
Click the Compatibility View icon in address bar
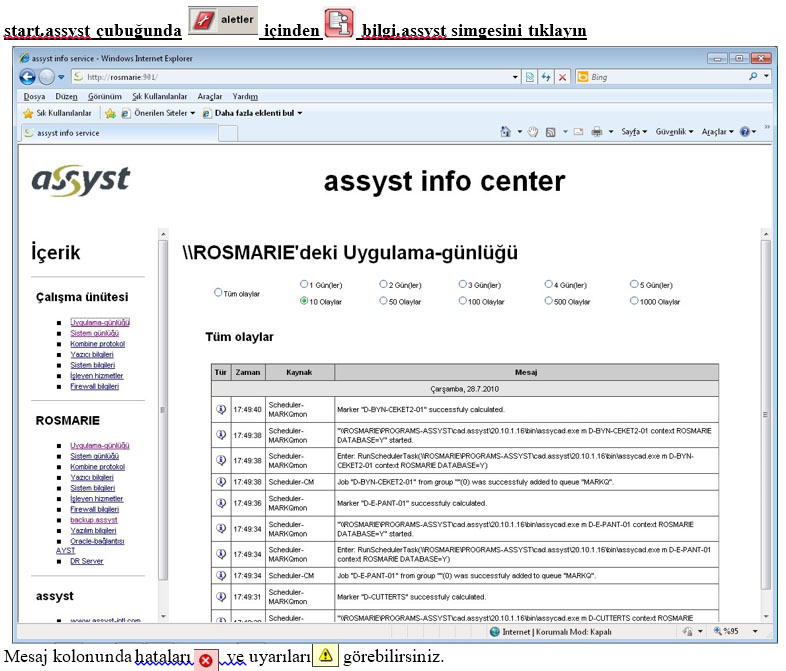(529, 77)
